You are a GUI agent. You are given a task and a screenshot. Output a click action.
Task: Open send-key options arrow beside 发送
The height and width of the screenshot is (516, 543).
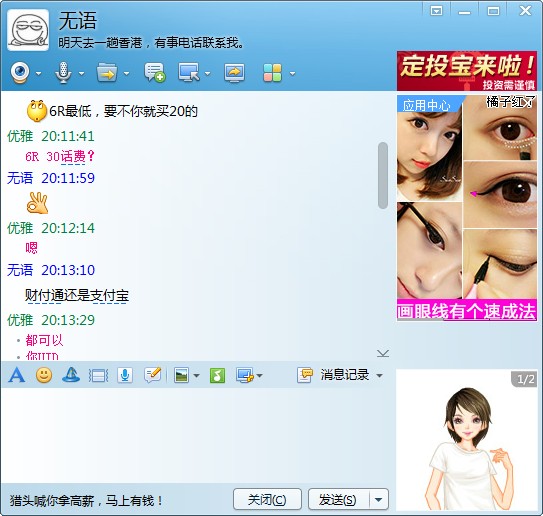[379, 499]
